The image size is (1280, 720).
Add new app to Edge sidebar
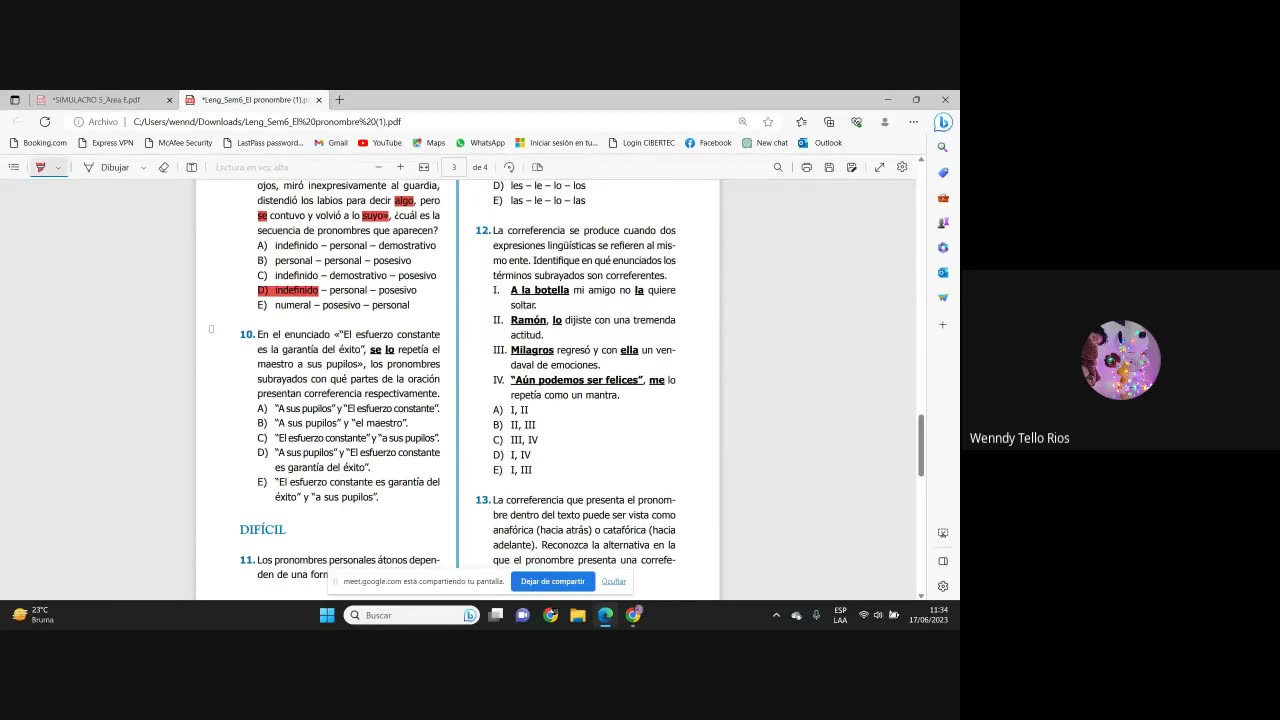pos(943,325)
